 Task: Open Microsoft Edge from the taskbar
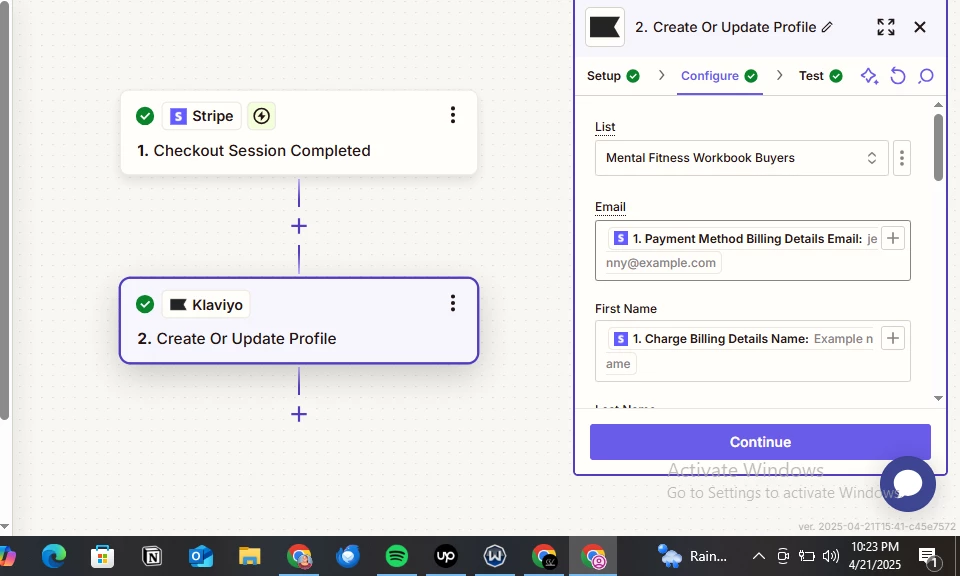(54, 556)
